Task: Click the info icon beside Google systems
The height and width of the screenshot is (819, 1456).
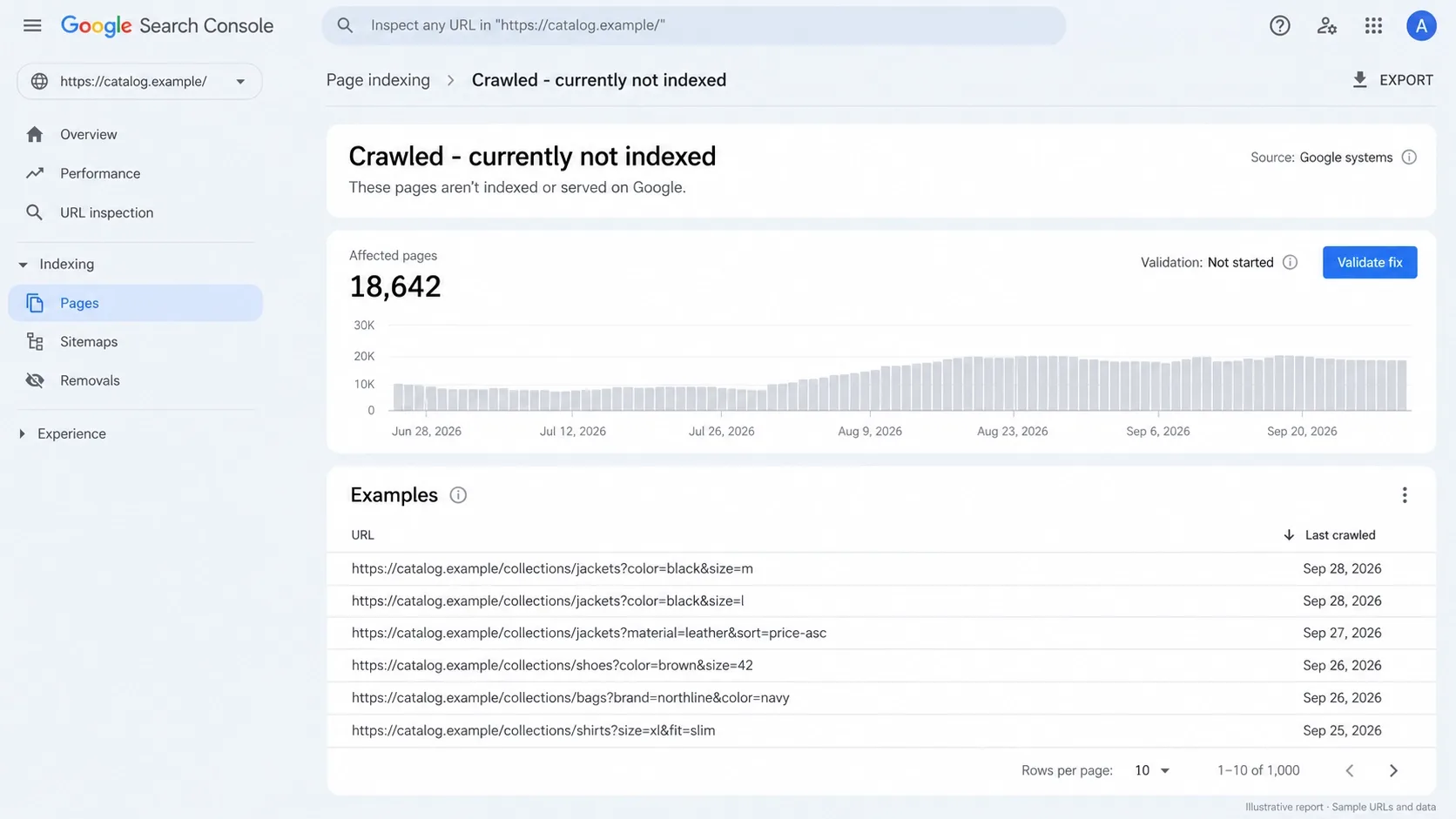Action: 1409,158
